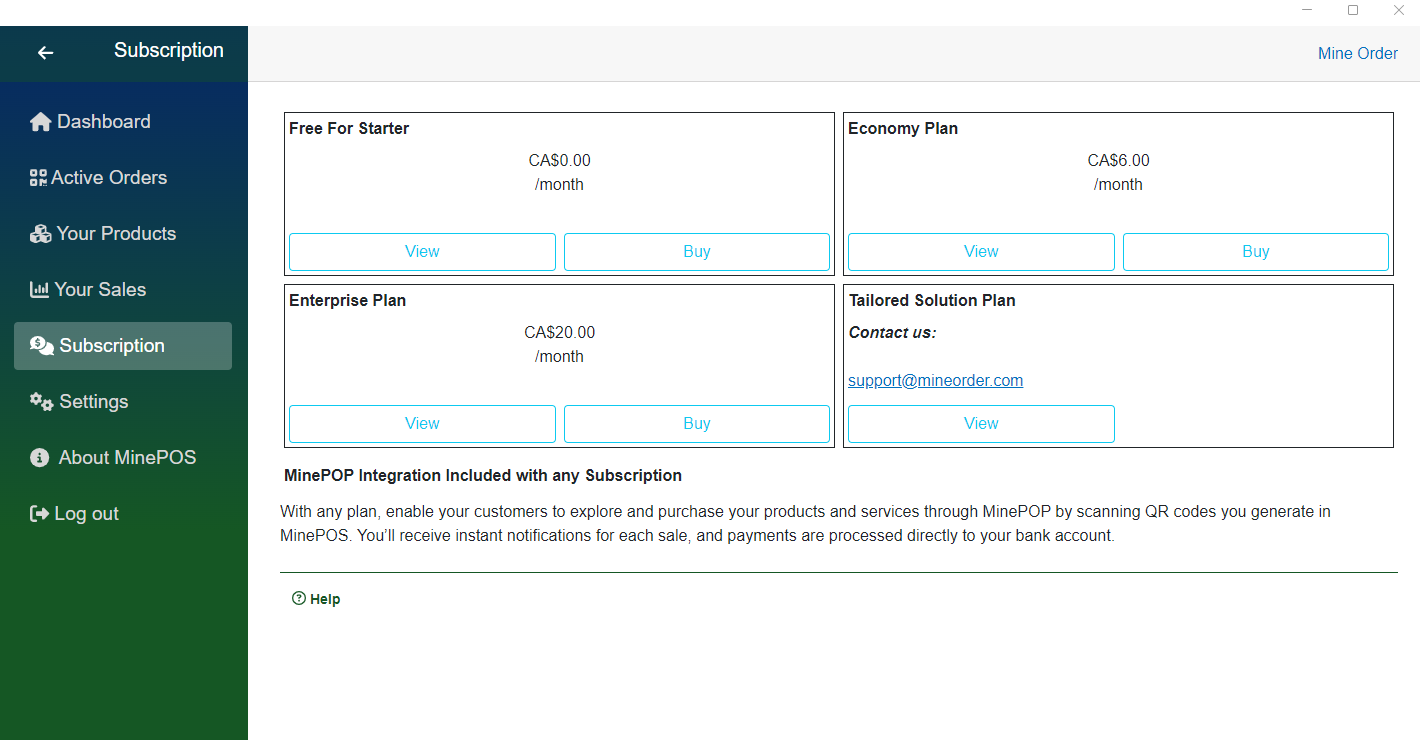View the Enterprise Plan details

pos(422,424)
